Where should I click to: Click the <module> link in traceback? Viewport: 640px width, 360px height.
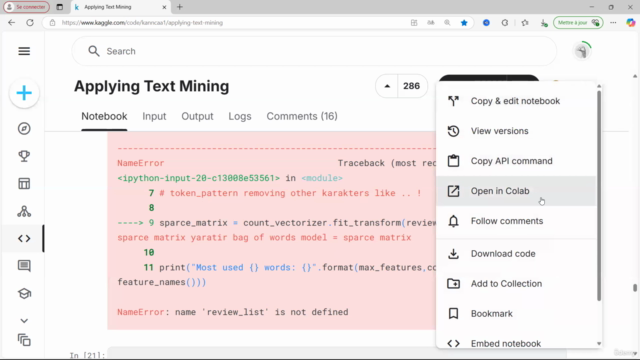(x=322, y=178)
